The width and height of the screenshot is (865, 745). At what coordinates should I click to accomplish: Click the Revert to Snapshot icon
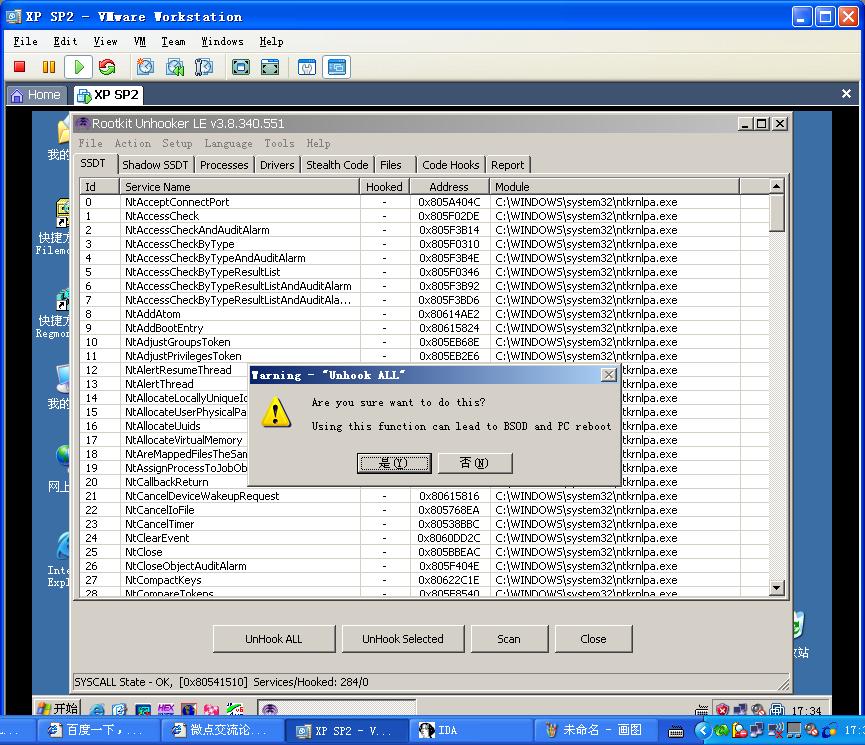(175, 67)
